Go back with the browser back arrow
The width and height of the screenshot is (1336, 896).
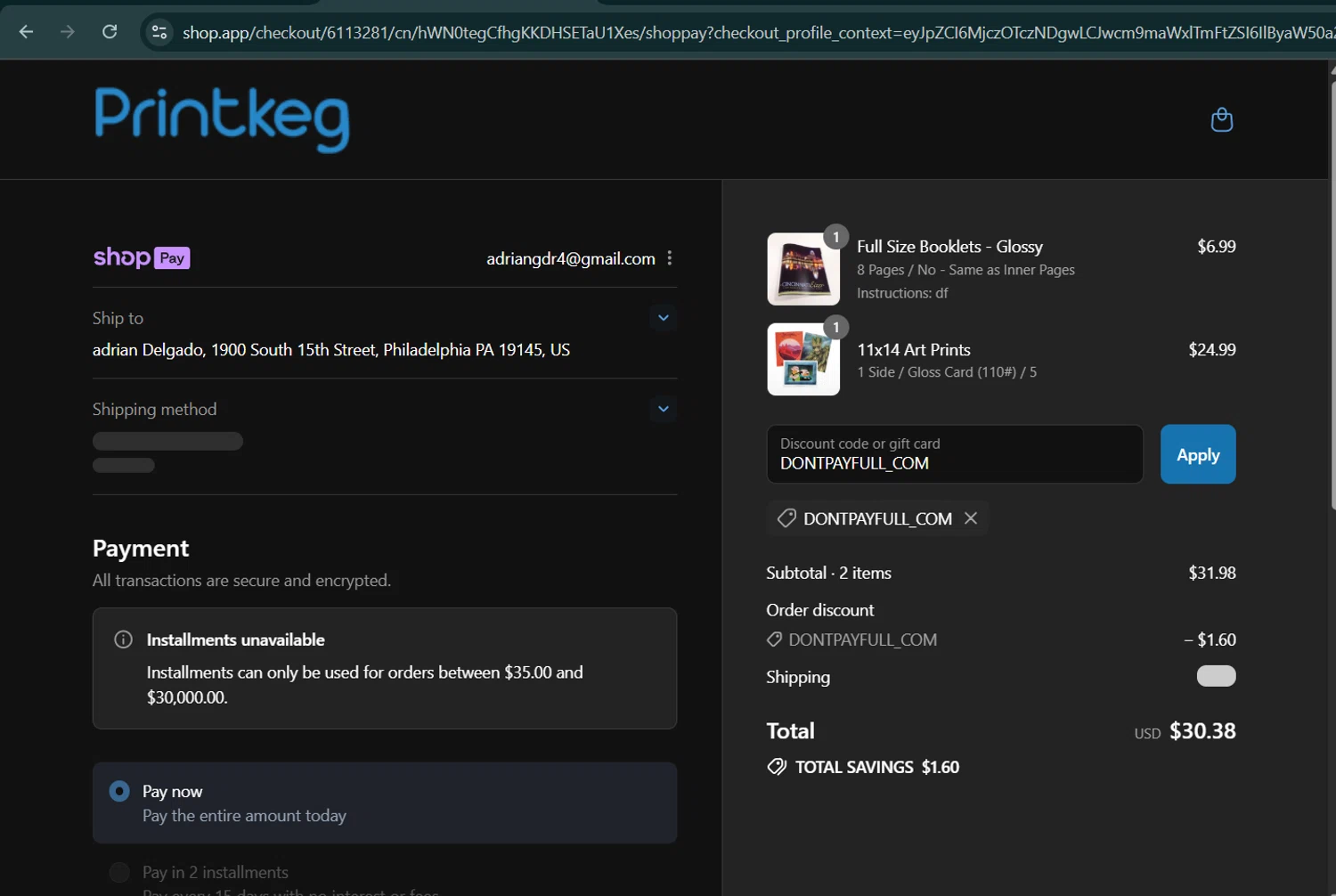pyautogui.click(x=26, y=32)
